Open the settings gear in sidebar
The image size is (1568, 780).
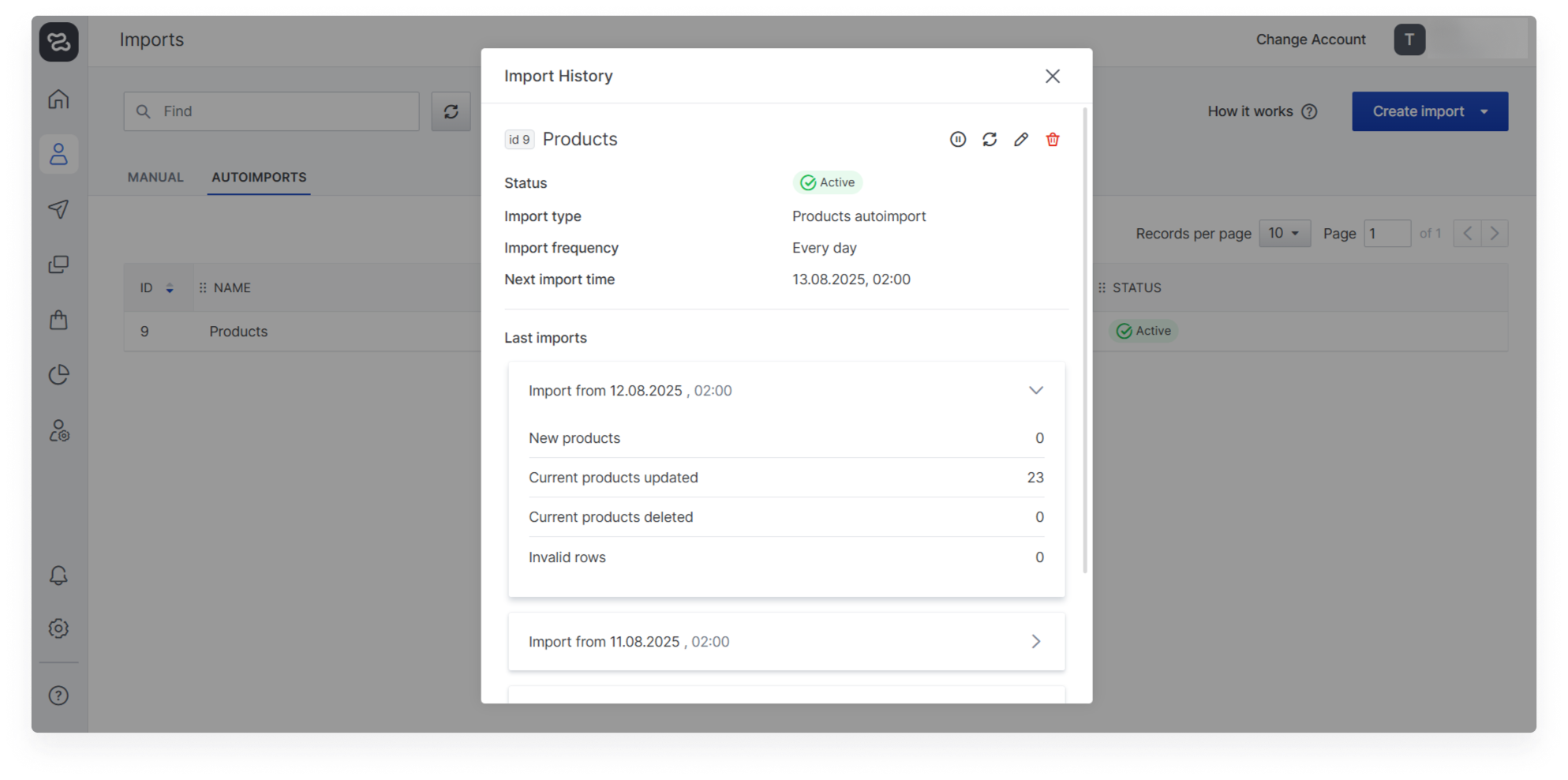coord(58,628)
